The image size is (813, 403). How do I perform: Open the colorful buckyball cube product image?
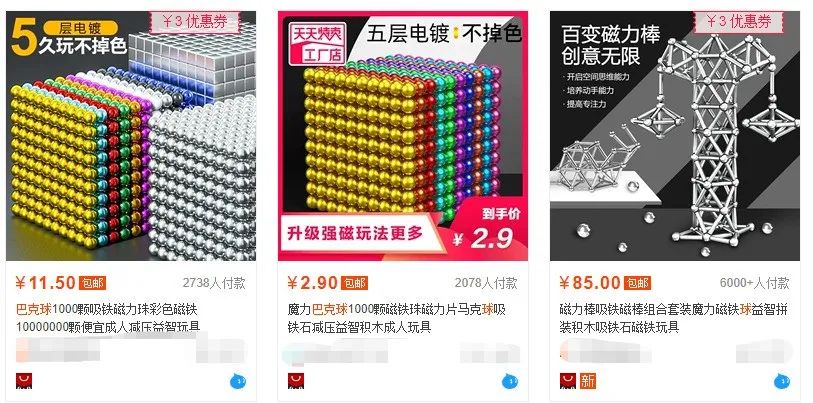[131, 136]
